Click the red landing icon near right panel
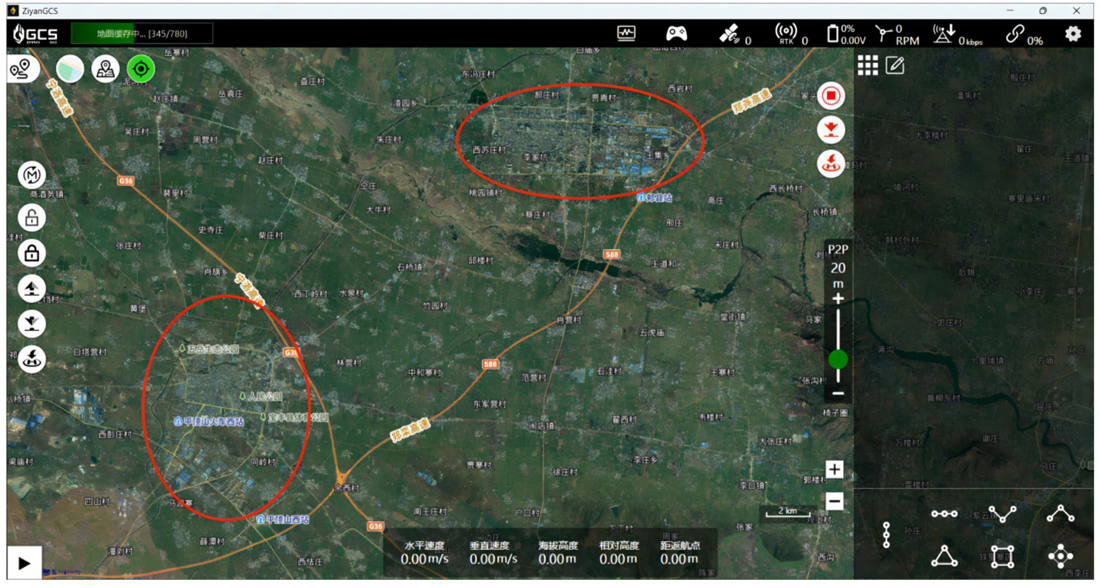 coord(831,130)
